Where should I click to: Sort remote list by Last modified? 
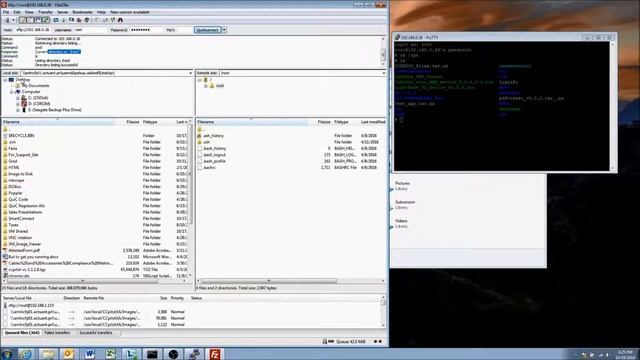click(373, 122)
